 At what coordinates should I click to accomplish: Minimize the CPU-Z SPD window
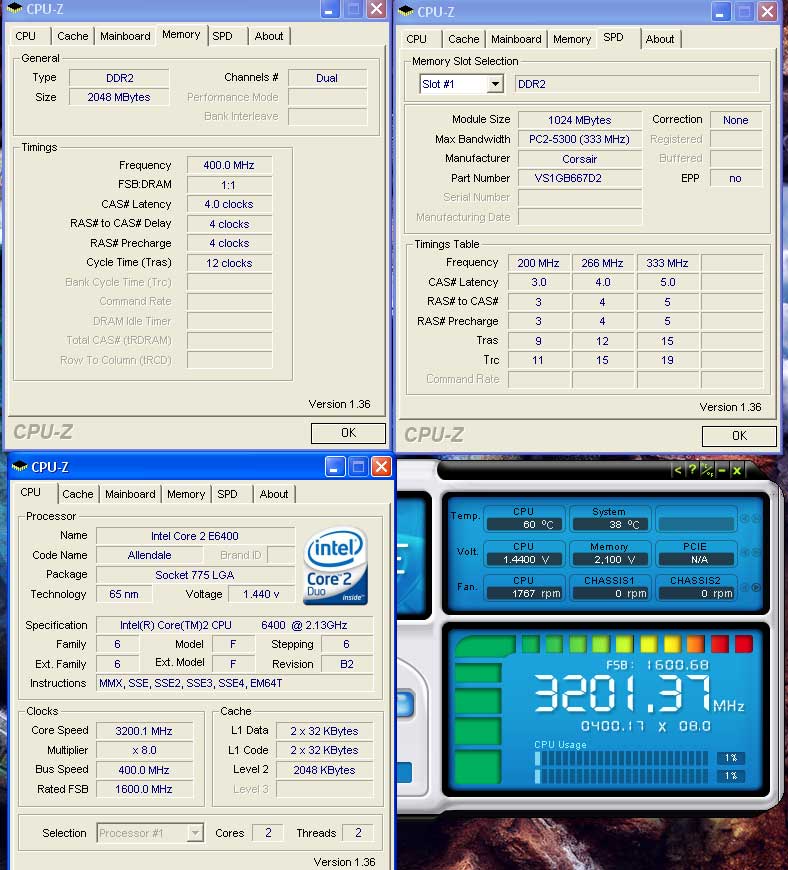[720, 12]
